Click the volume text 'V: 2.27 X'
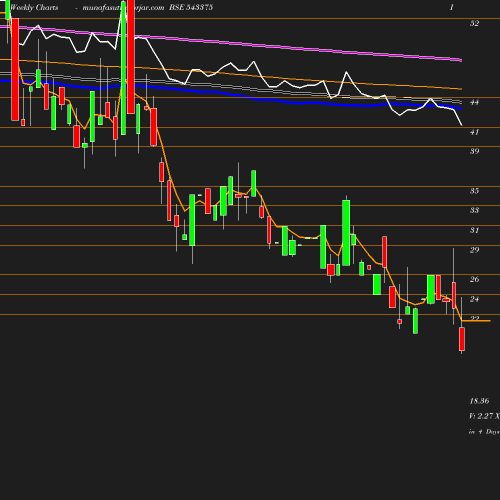The width and height of the screenshot is (500, 500). point(484,416)
